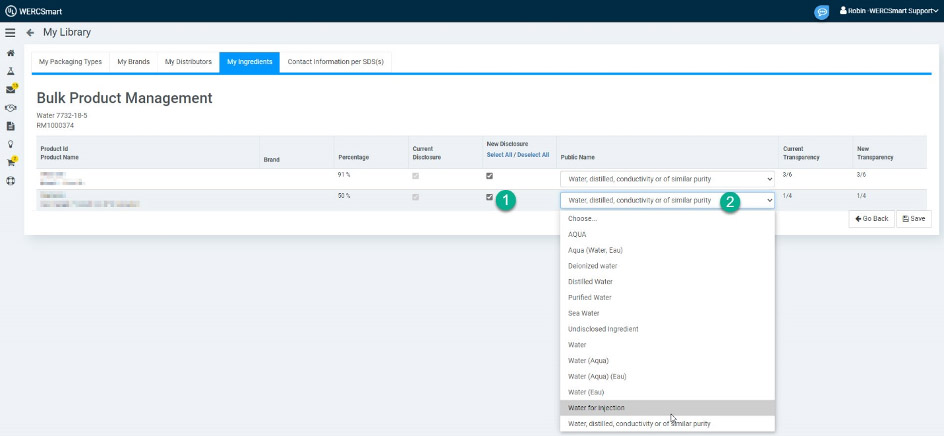Open Public Name dropdown in 91% row
The image size is (944, 436).
667,179
